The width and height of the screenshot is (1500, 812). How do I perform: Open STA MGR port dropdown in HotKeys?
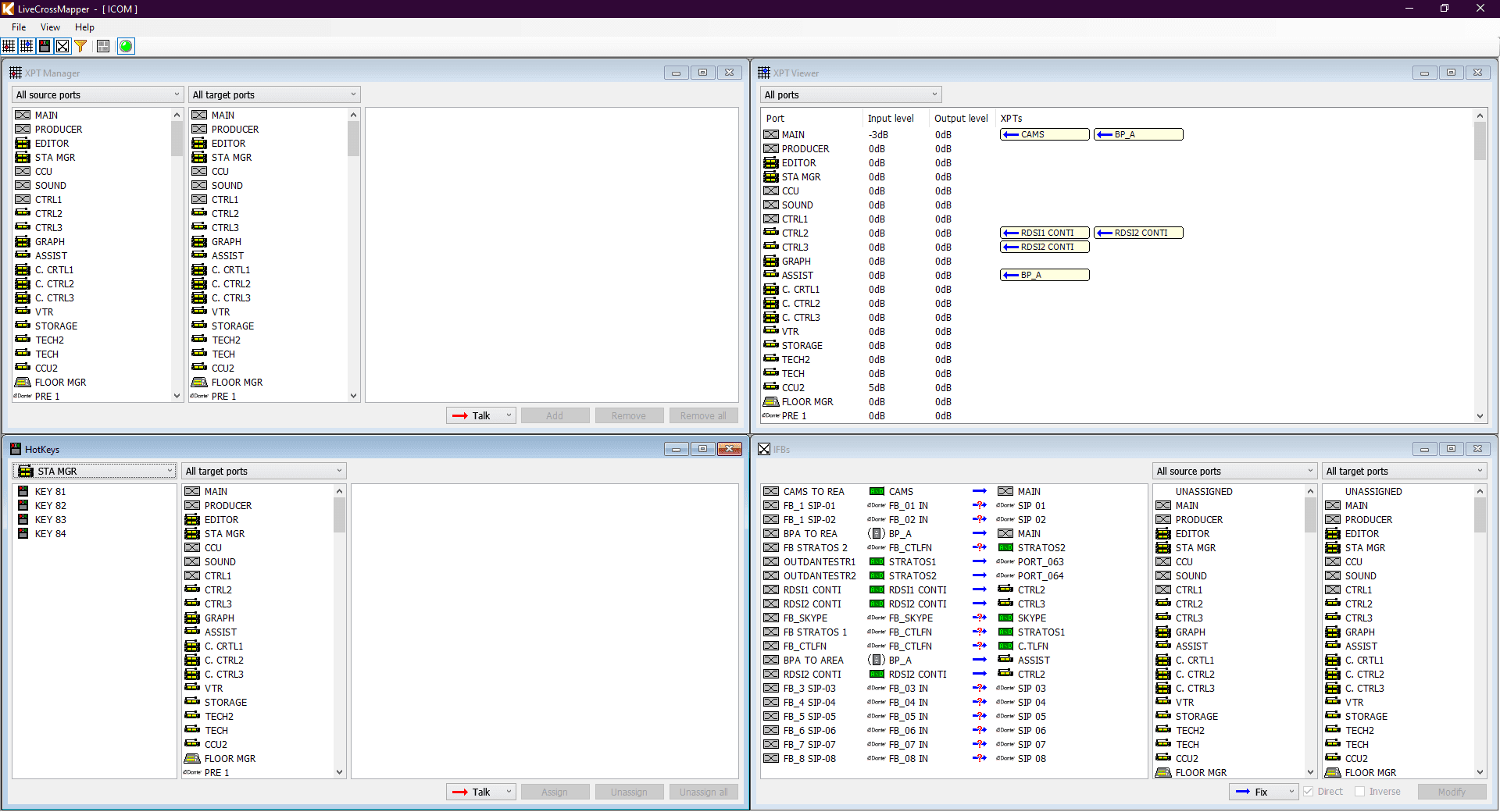pos(94,471)
